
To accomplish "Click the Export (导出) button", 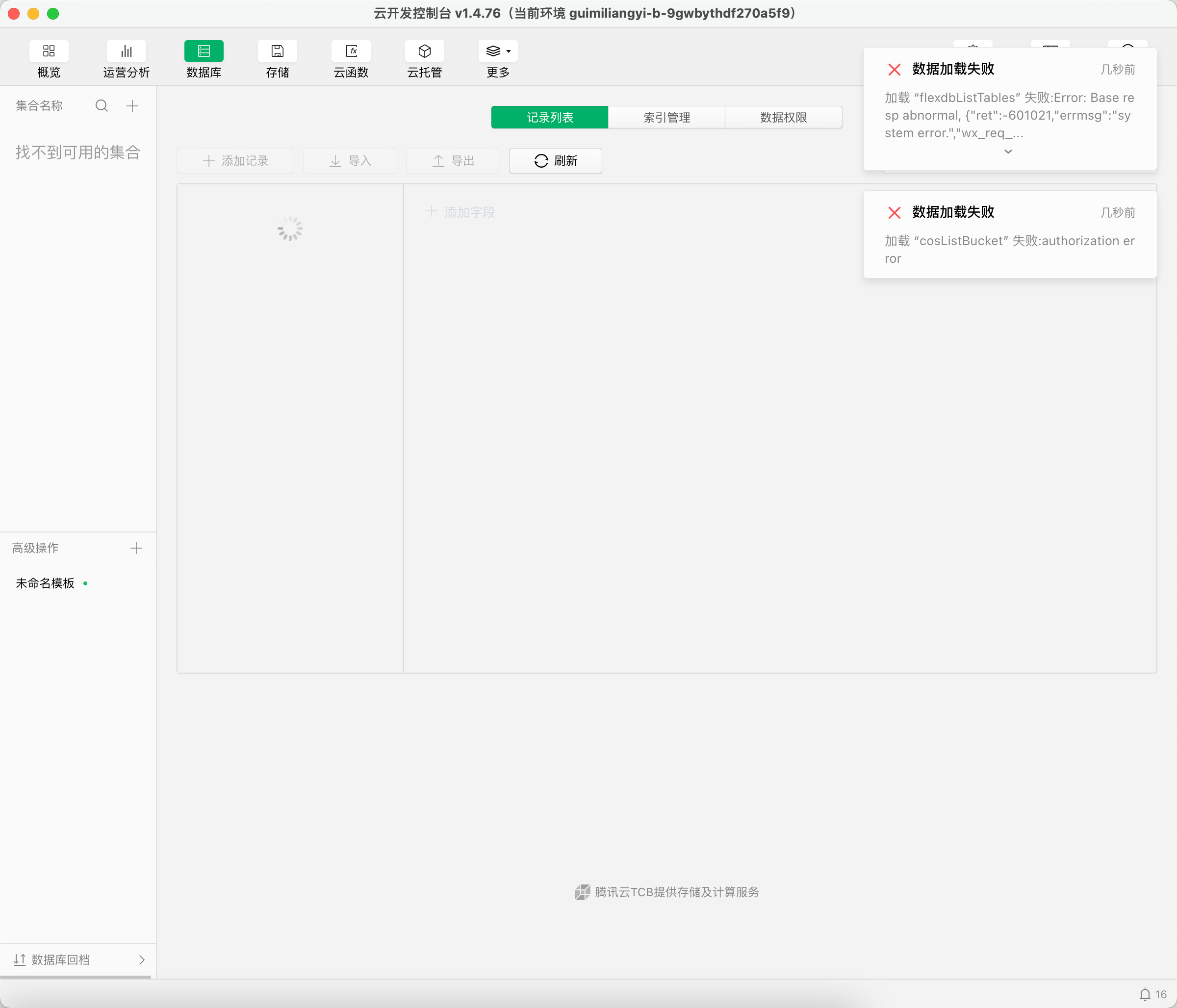I will click(452, 161).
